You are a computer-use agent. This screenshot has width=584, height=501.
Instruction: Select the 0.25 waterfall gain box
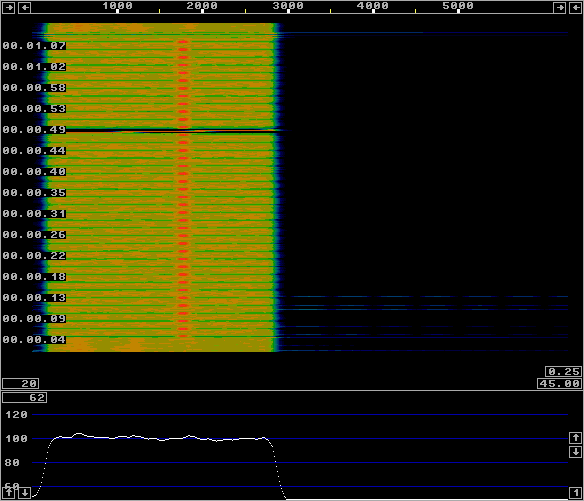(x=563, y=371)
